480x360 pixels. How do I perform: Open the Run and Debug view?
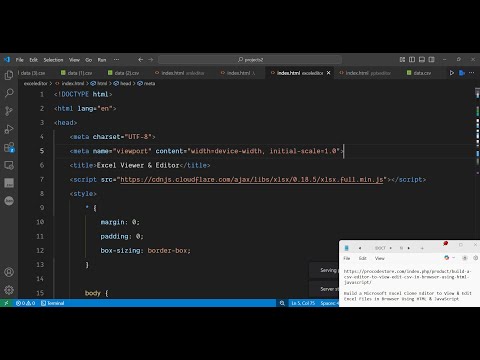pos(9,129)
